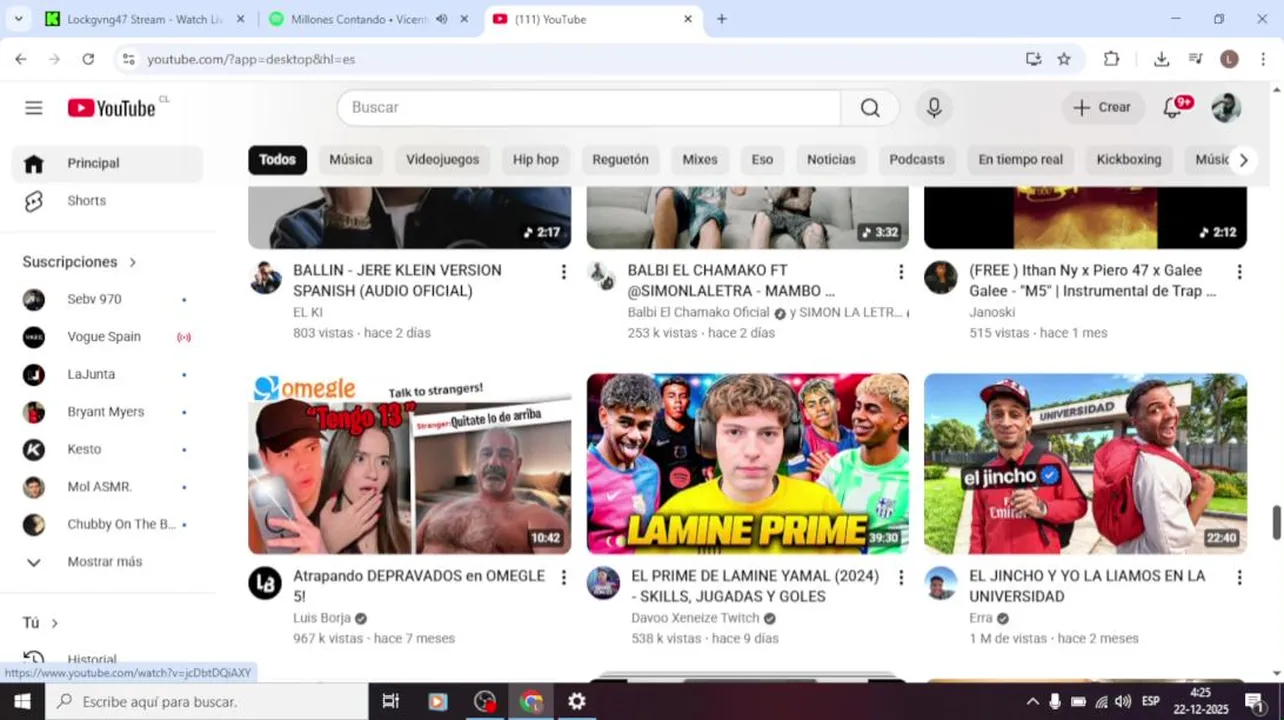This screenshot has width=1284, height=720.
Task: Open Luis Borja channel avatar
Action: [x=265, y=583]
